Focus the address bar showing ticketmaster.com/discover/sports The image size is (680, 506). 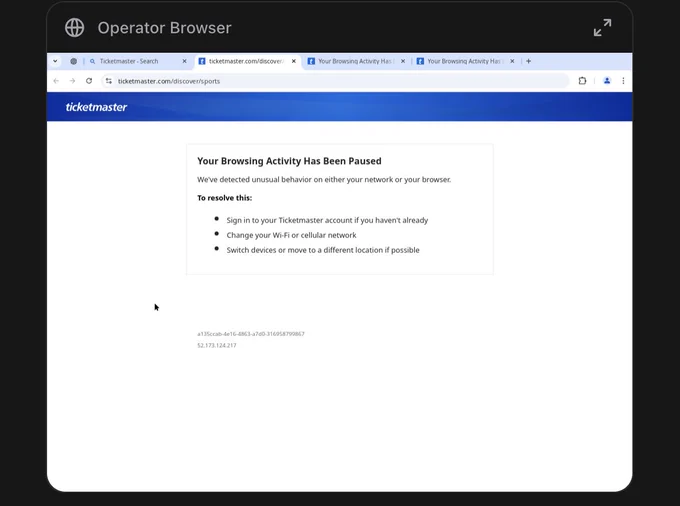pos(335,81)
